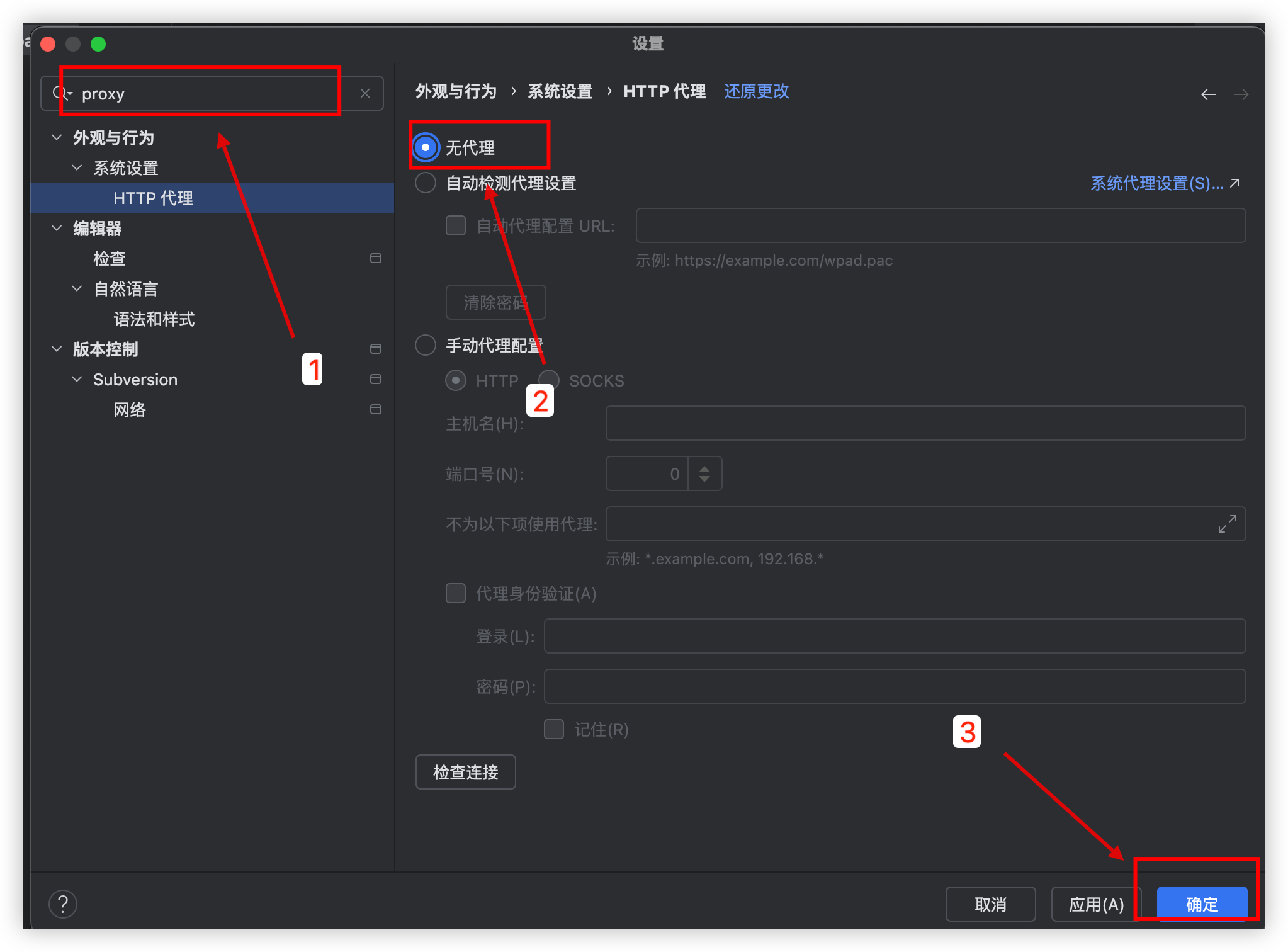Collapse the Subversion tree node

click(x=77, y=379)
